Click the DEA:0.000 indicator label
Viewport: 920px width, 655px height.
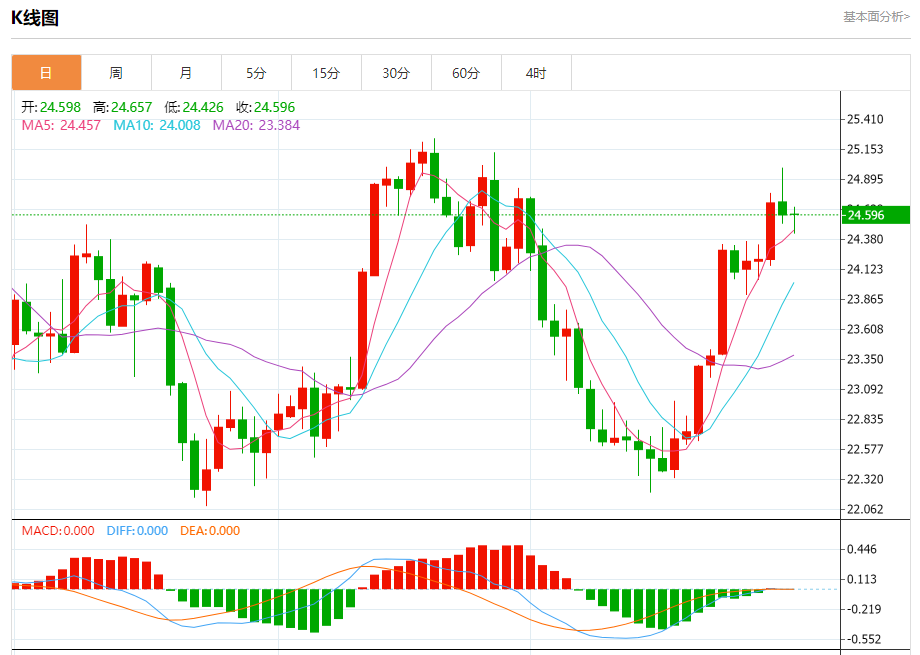pyautogui.click(x=210, y=531)
